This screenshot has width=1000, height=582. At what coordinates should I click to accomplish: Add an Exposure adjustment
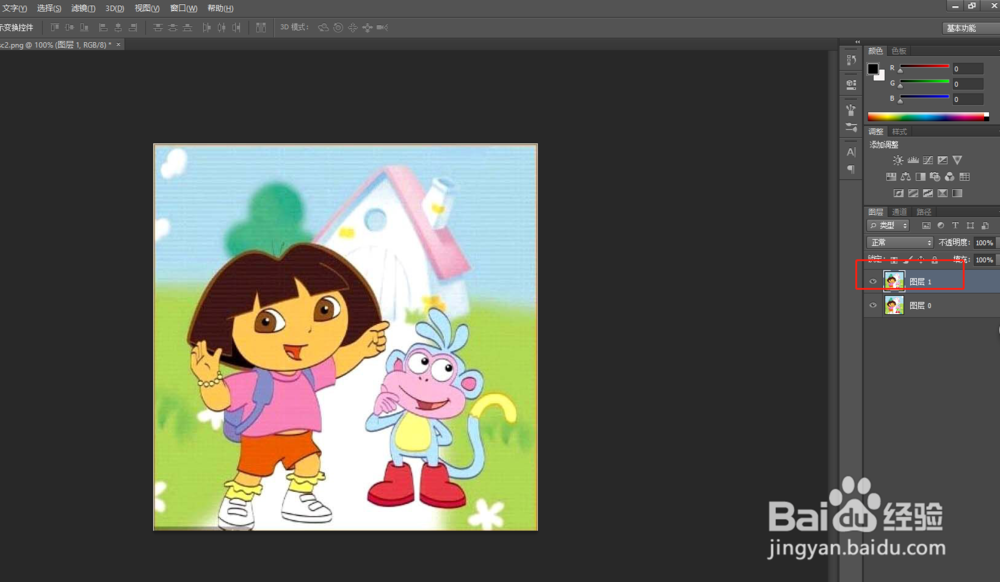943,160
